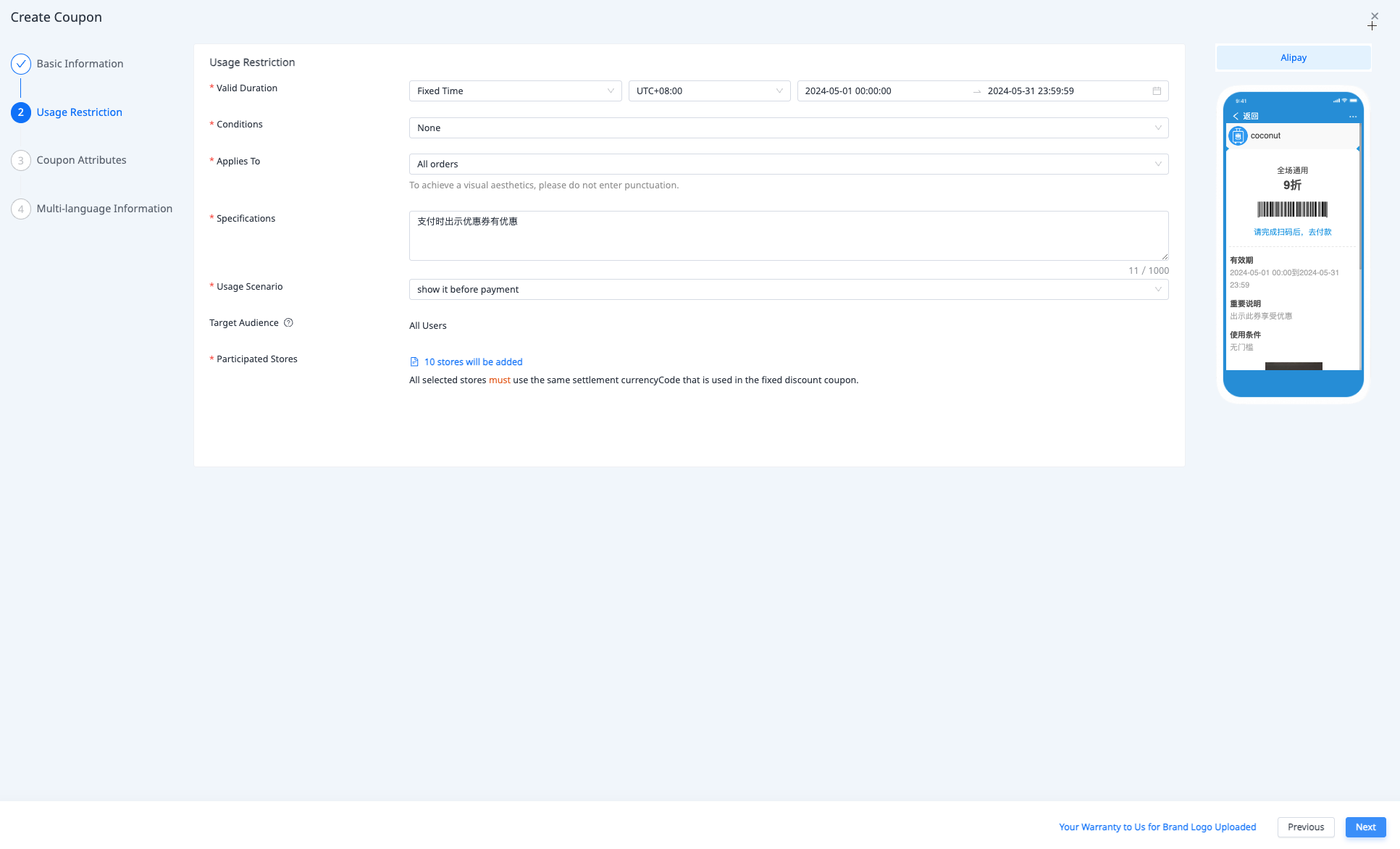
Task: Close the Create Coupon dialog
Action: [1374, 16]
